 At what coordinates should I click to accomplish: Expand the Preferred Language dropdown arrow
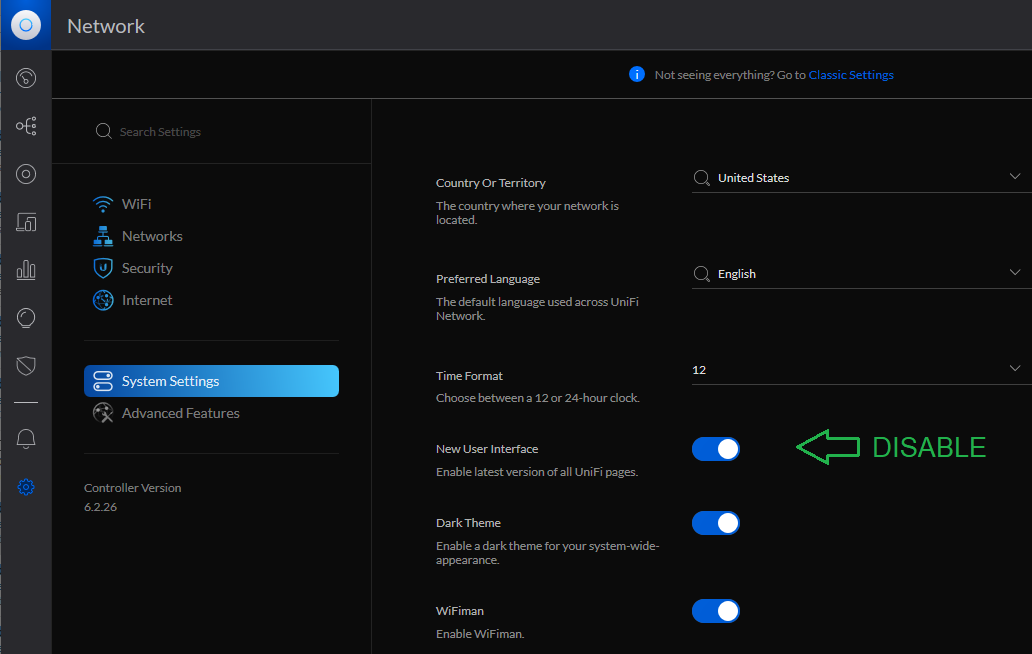[1015, 272]
